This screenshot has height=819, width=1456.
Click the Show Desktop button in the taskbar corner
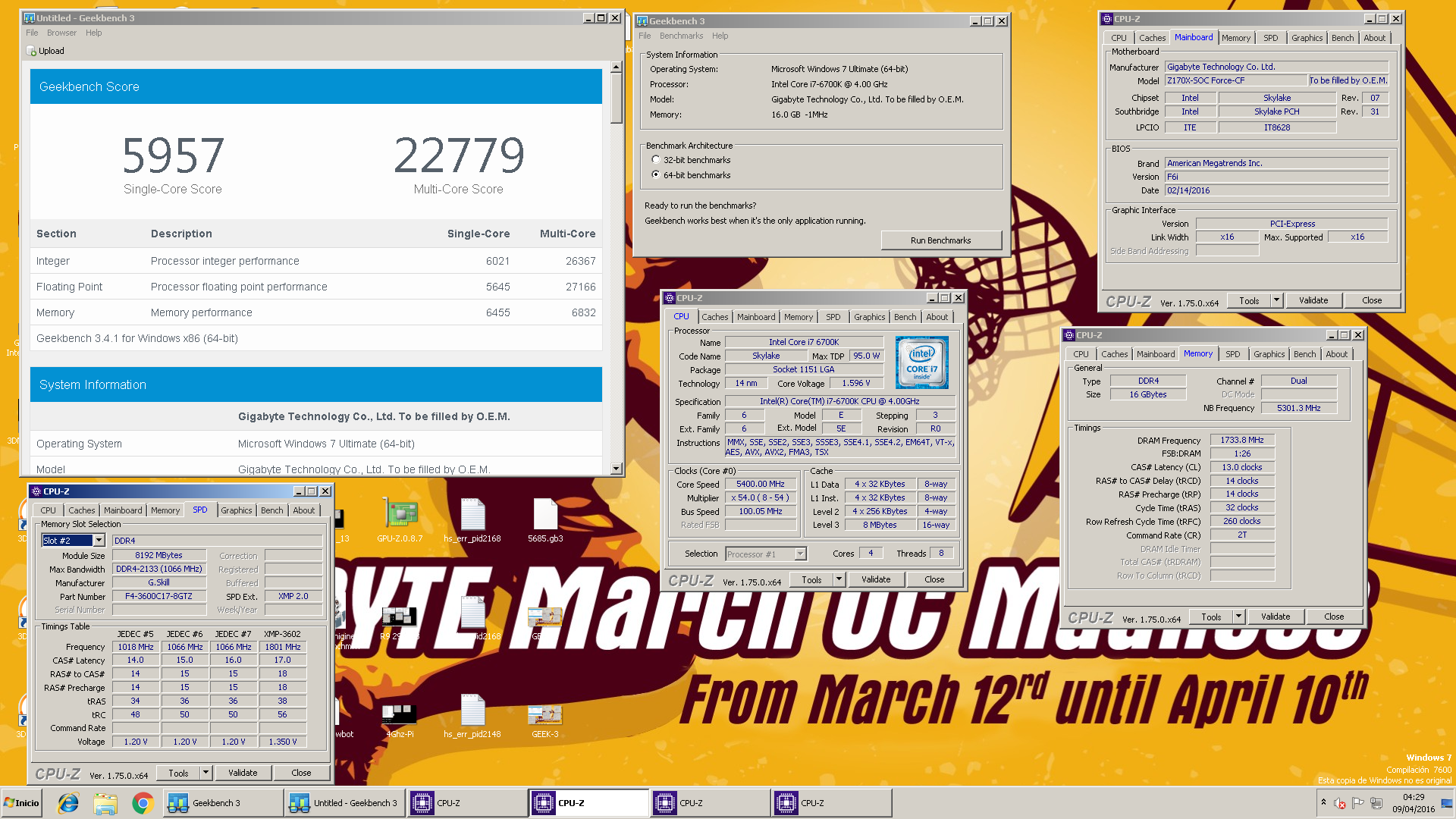tap(1447, 803)
